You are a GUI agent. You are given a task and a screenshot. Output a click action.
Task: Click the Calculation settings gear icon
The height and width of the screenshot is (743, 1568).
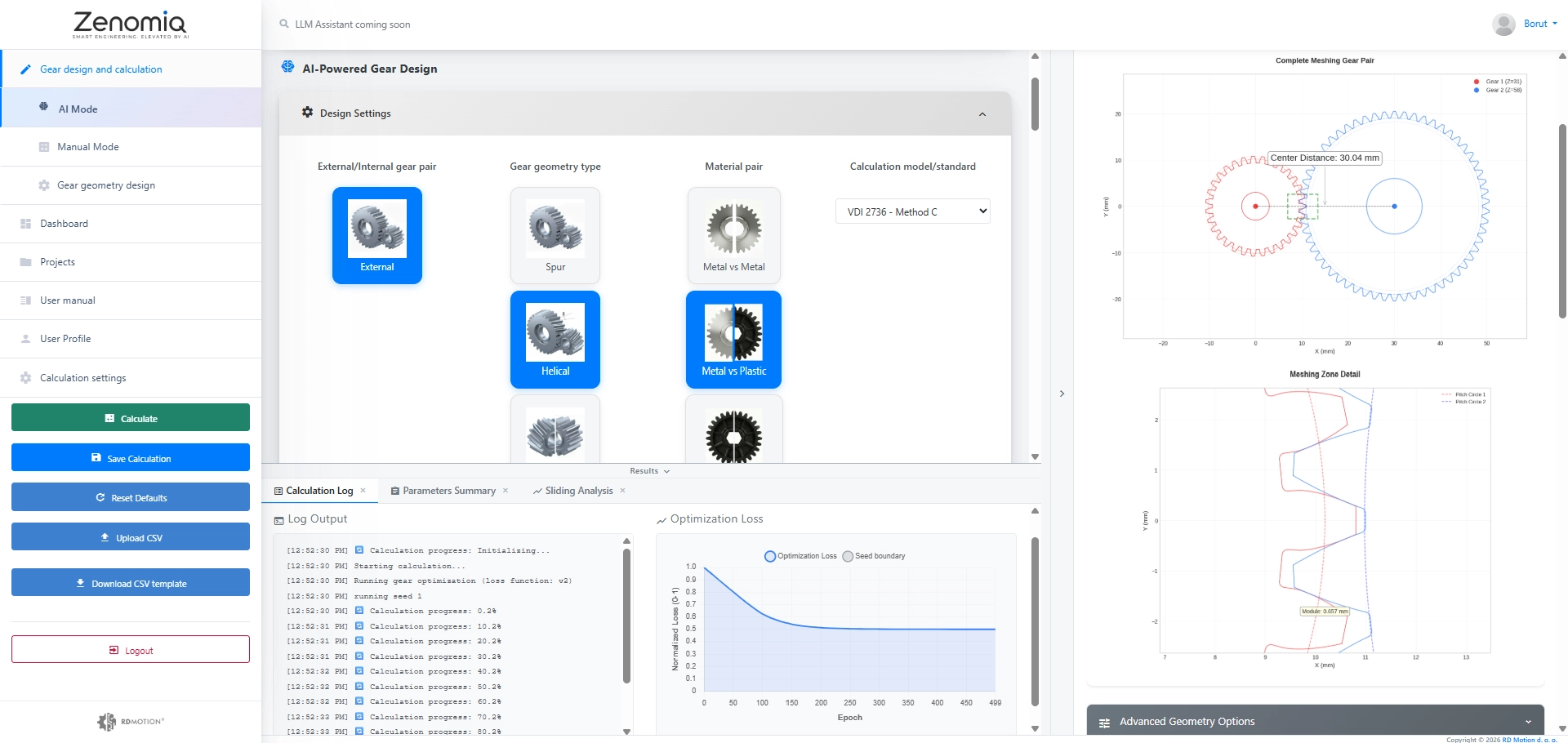[25, 378]
